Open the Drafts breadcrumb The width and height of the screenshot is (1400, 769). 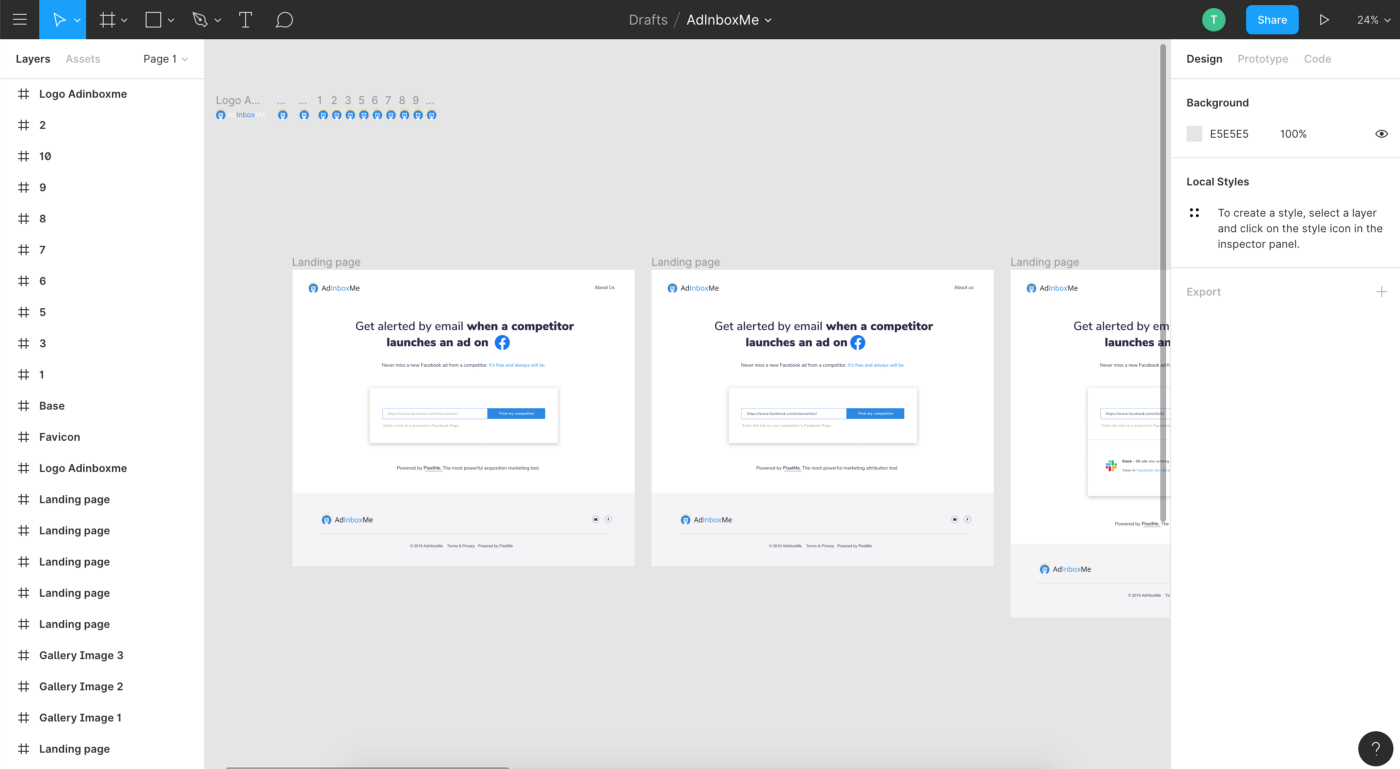tap(648, 20)
